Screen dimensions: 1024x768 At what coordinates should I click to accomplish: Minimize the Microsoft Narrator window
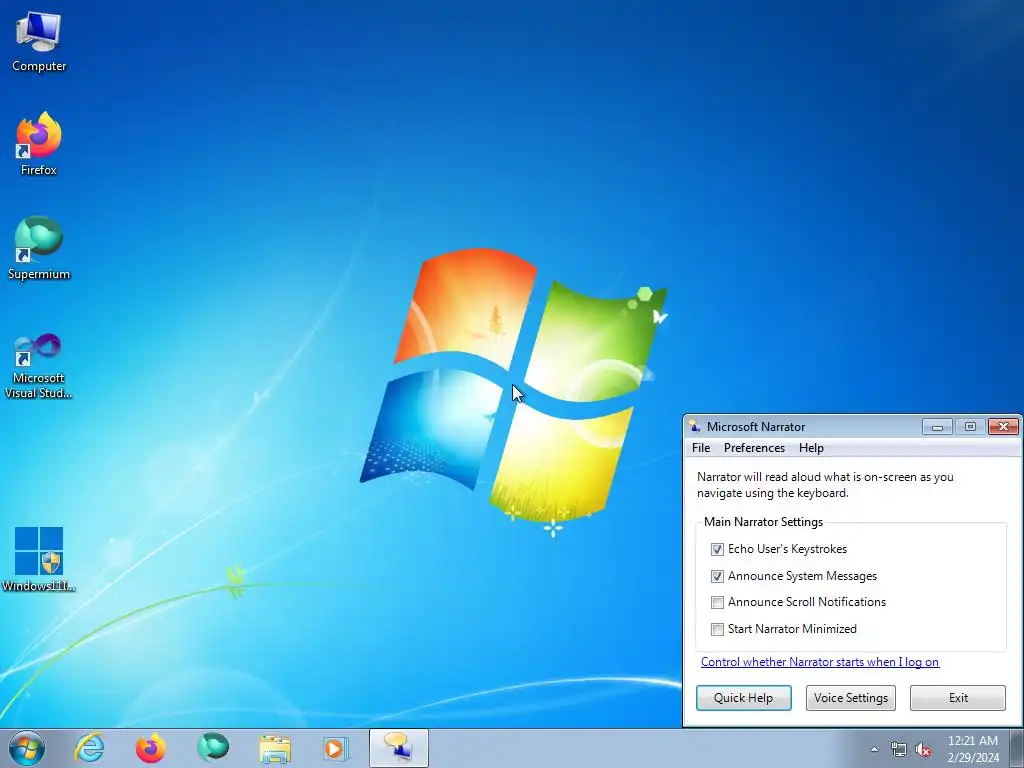pyautogui.click(x=937, y=426)
